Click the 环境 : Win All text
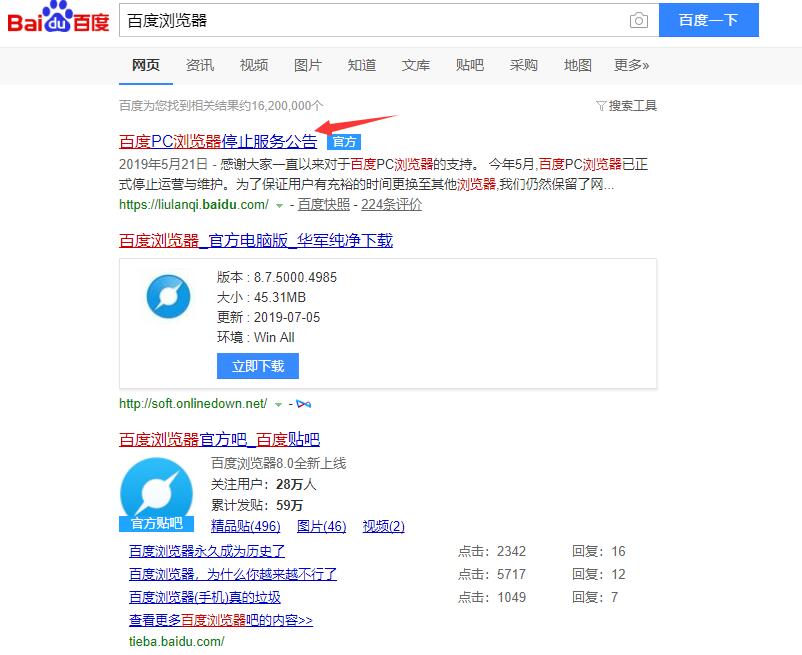Screen dimensions: 802x655 (256, 337)
